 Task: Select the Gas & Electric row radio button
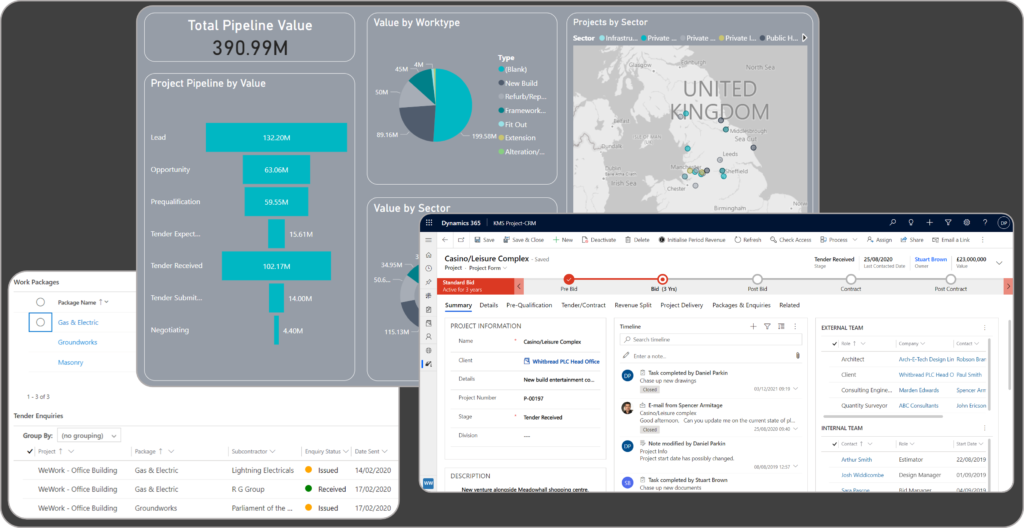tap(40, 322)
